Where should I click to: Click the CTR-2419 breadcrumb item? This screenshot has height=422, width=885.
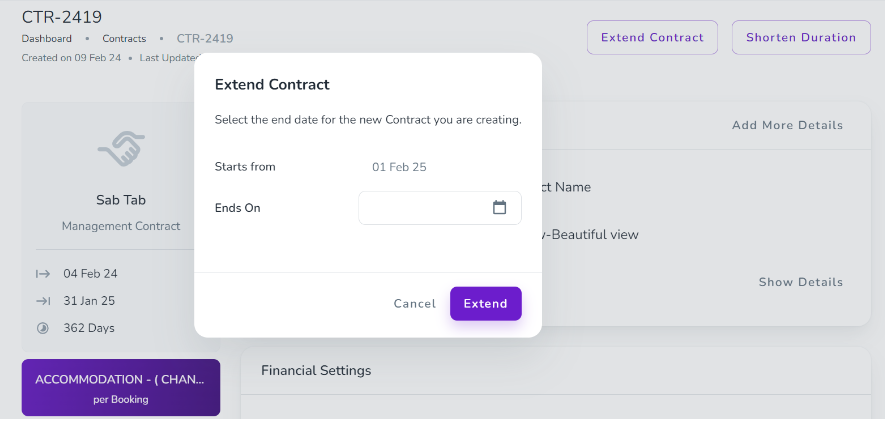coord(205,39)
